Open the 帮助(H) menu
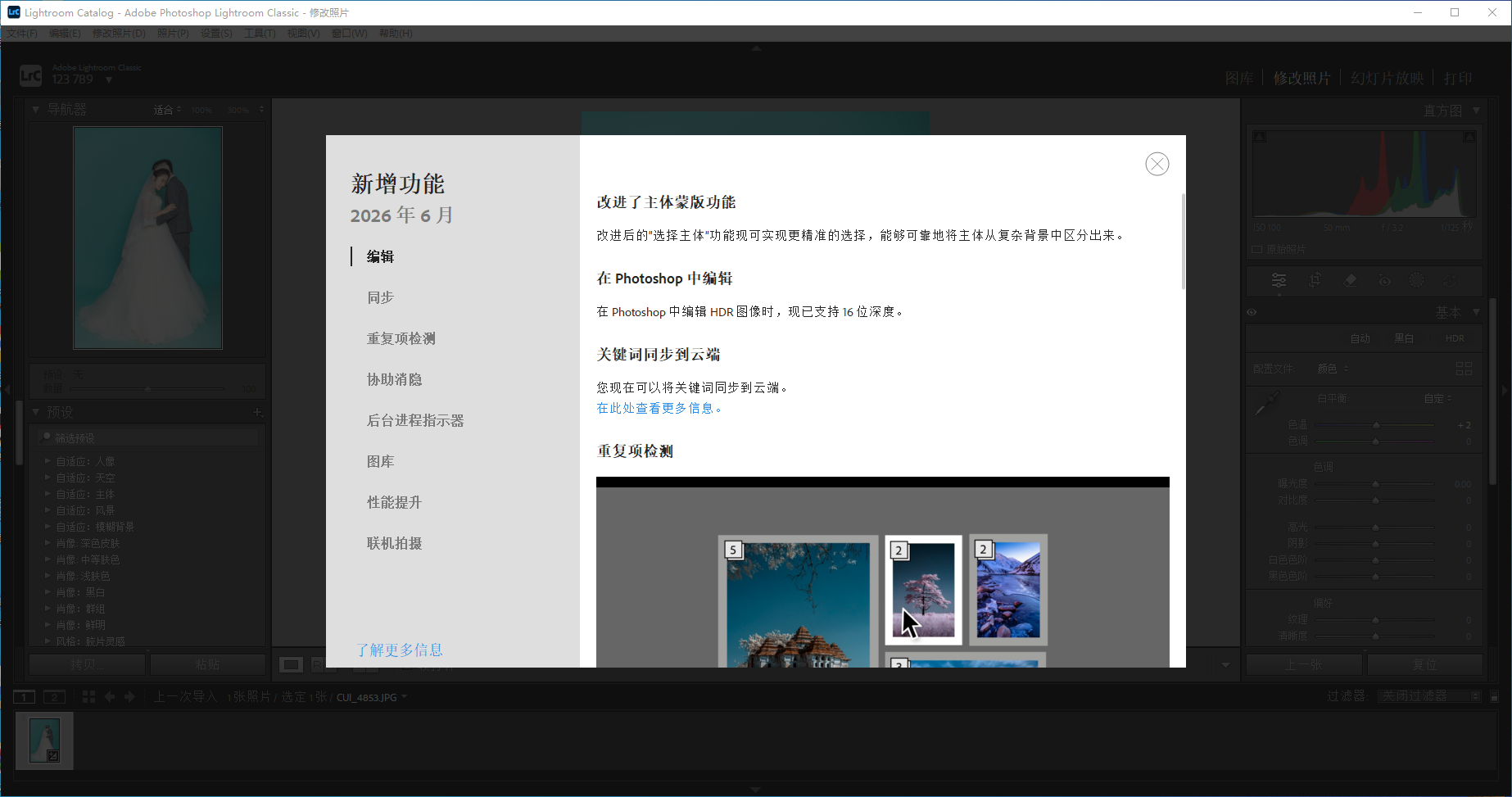This screenshot has height=797, width=1512. click(396, 34)
